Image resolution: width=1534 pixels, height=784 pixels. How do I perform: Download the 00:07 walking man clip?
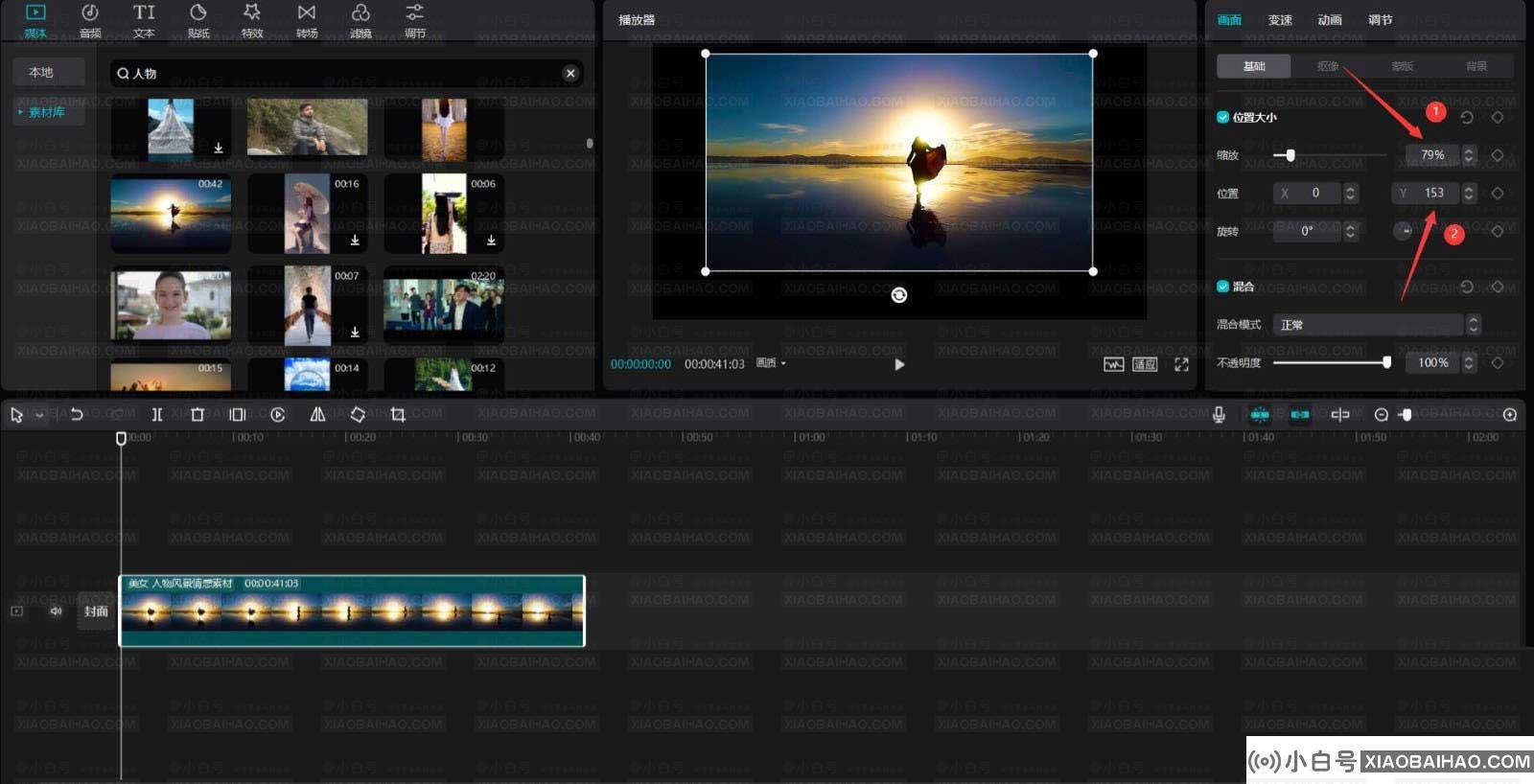[355, 332]
